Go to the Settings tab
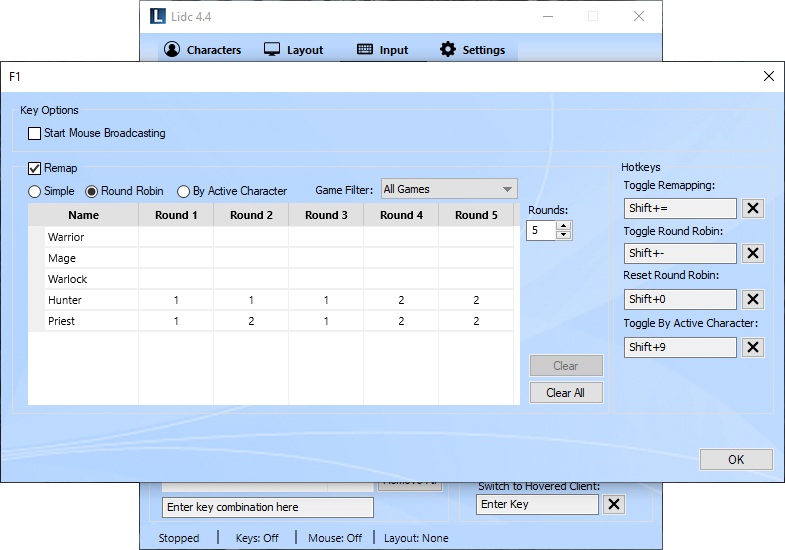 pyautogui.click(x=473, y=50)
